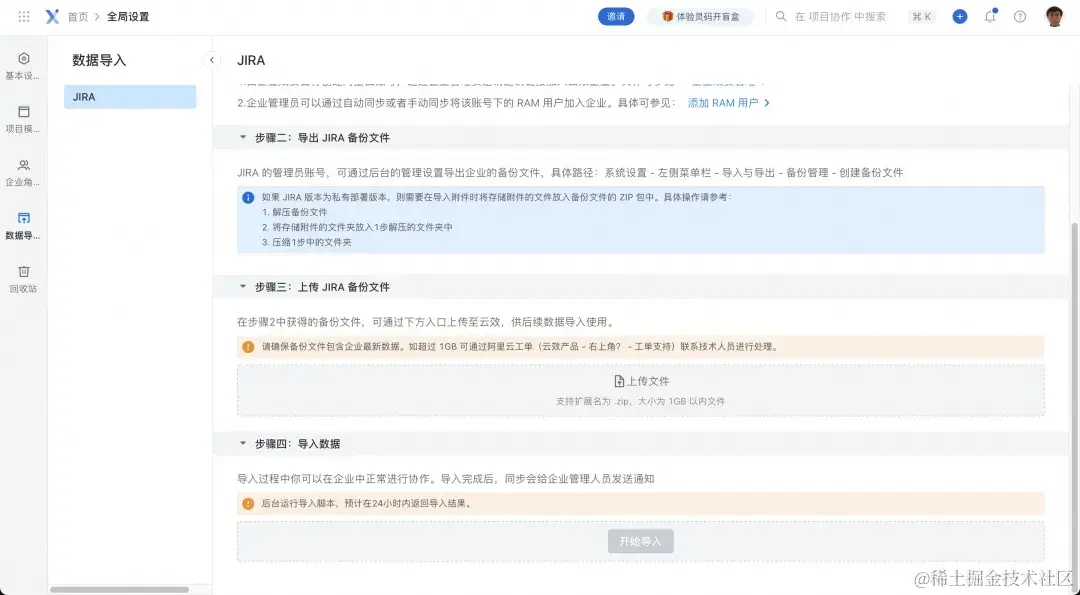The image size is (1080, 595).
Task: Open 项目模板 from the sidebar icon
Action: (22, 113)
